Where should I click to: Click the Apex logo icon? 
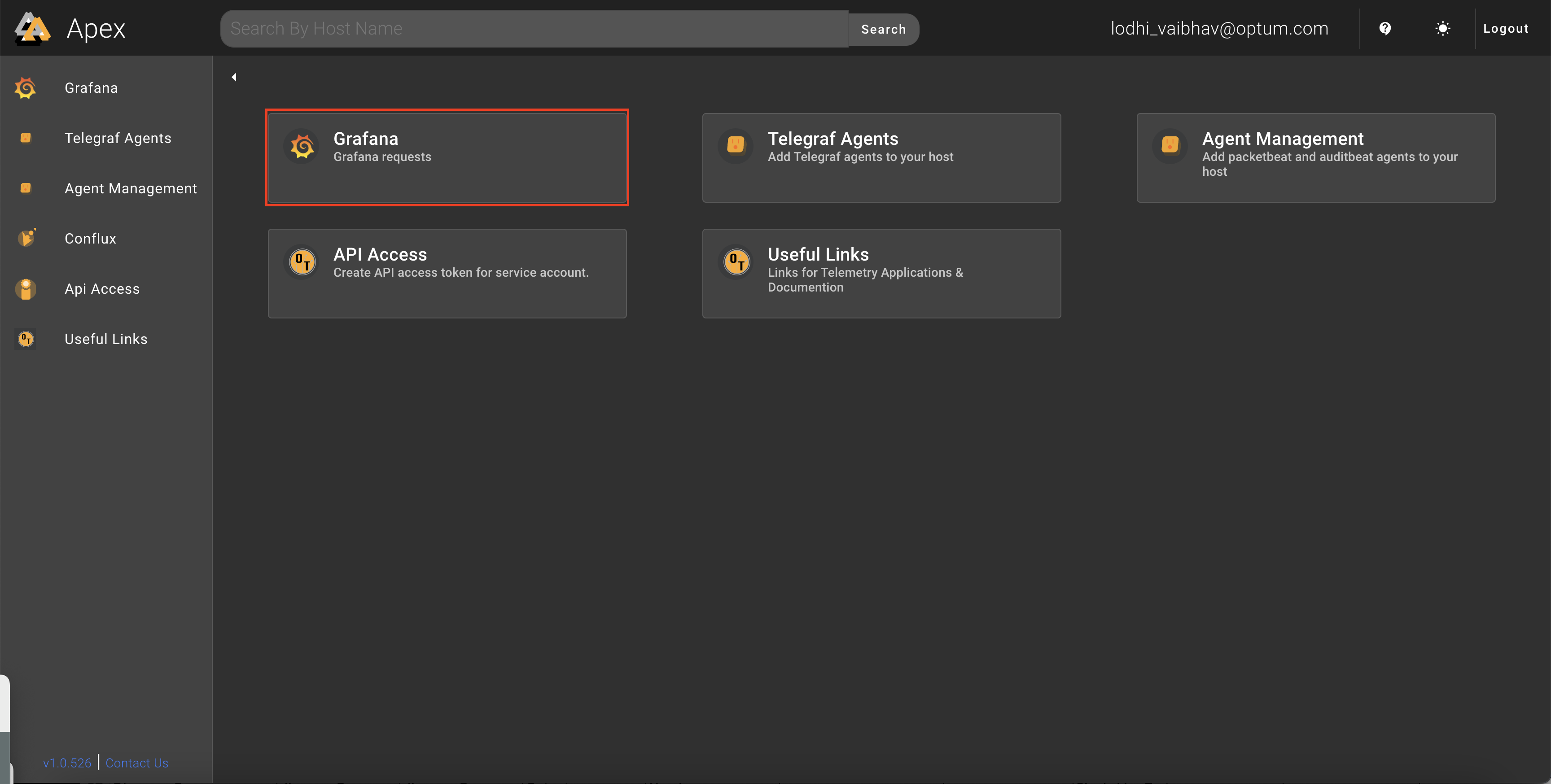(x=32, y=28)
